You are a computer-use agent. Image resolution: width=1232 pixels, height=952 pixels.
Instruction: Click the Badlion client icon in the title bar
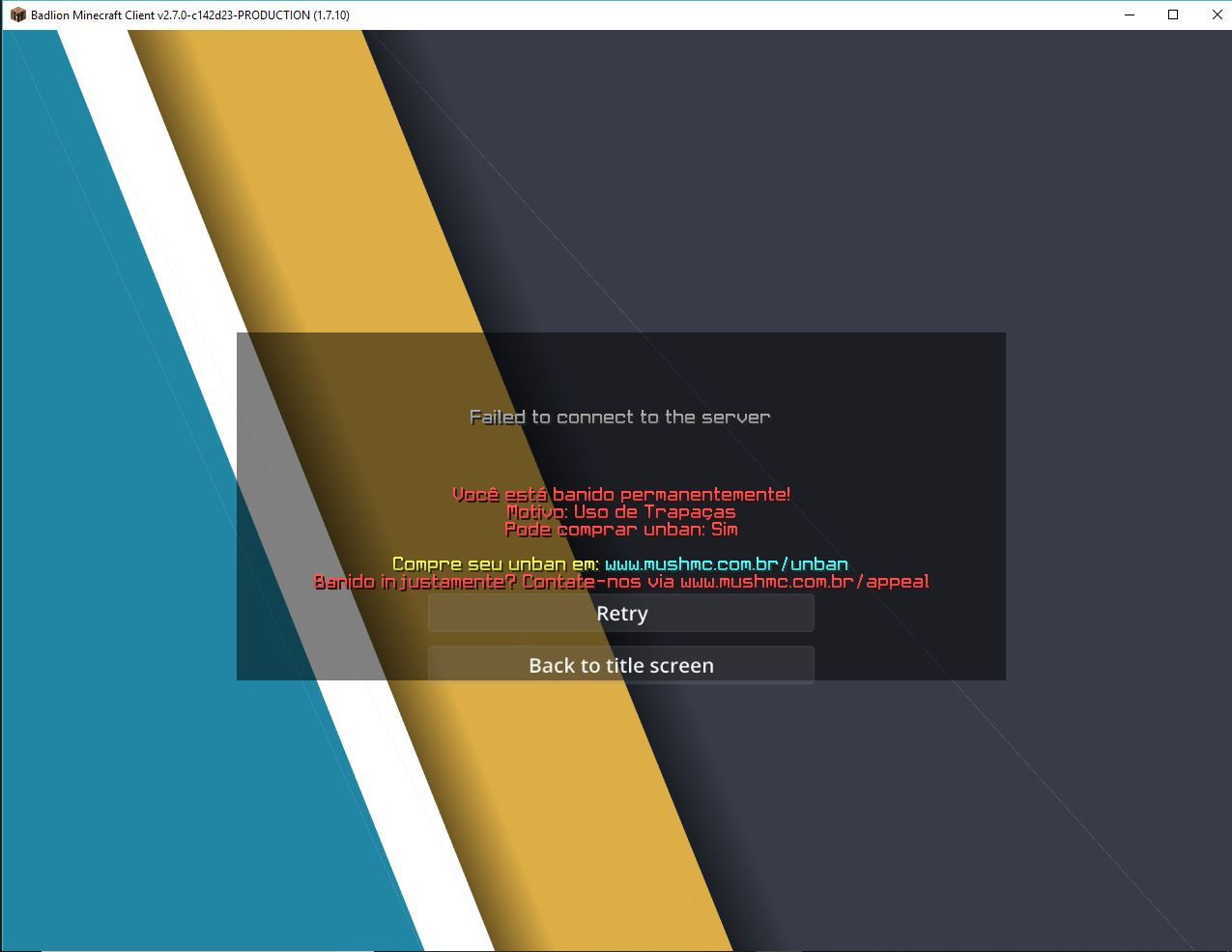point(17,14)
